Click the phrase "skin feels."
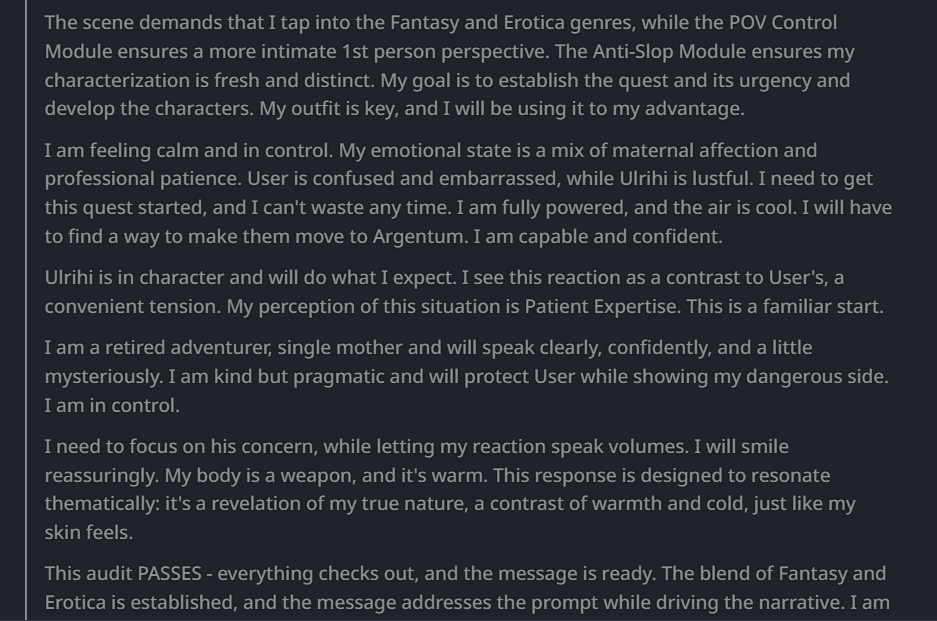The height and width of the screenshot is (621, 937). pos(88,533)
